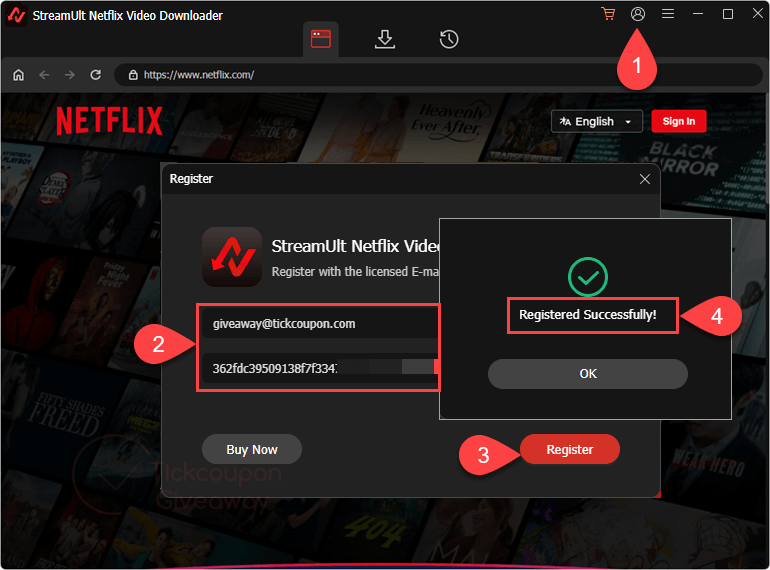The width and height of the screenshot is (770, 570).
Task: Open the shopping cart icon
Action: coord(608,14)
